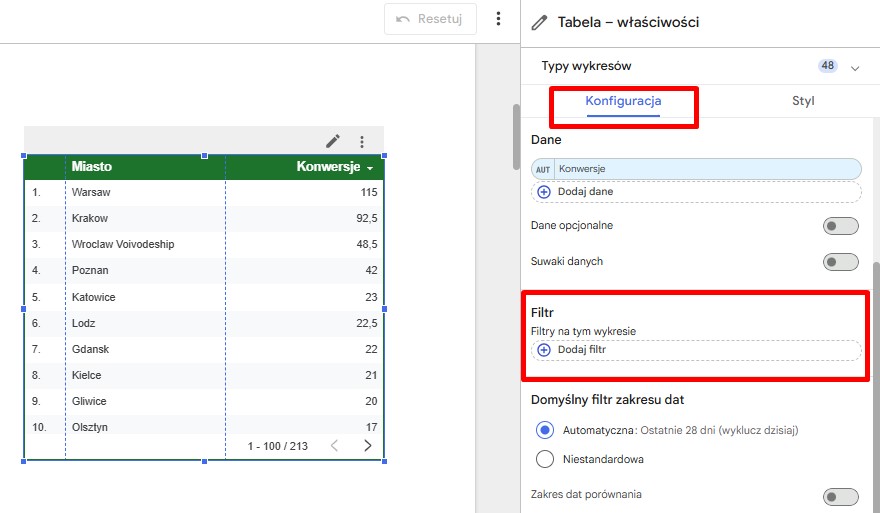
Task: Open the three-dot menu next to Resetuj
Action: [498, 19]
